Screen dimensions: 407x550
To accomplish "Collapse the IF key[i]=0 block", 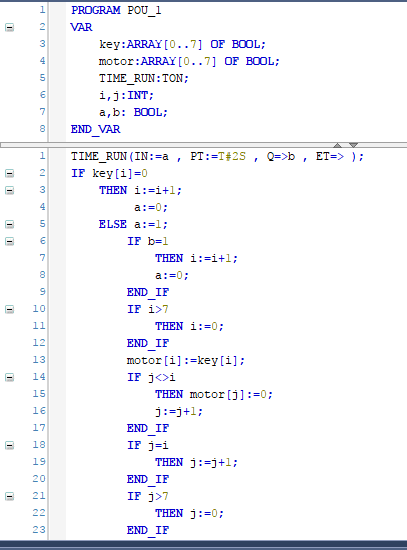I will pos(9,173).
